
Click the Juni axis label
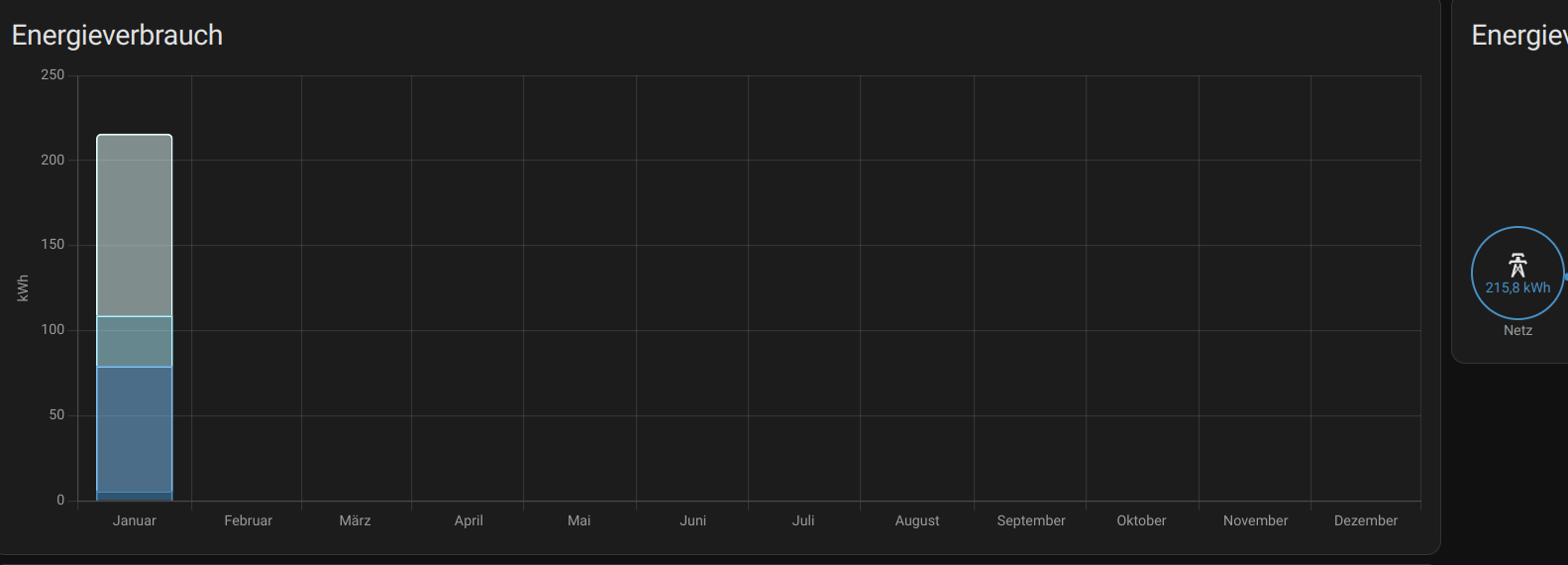tap(693, 520)
